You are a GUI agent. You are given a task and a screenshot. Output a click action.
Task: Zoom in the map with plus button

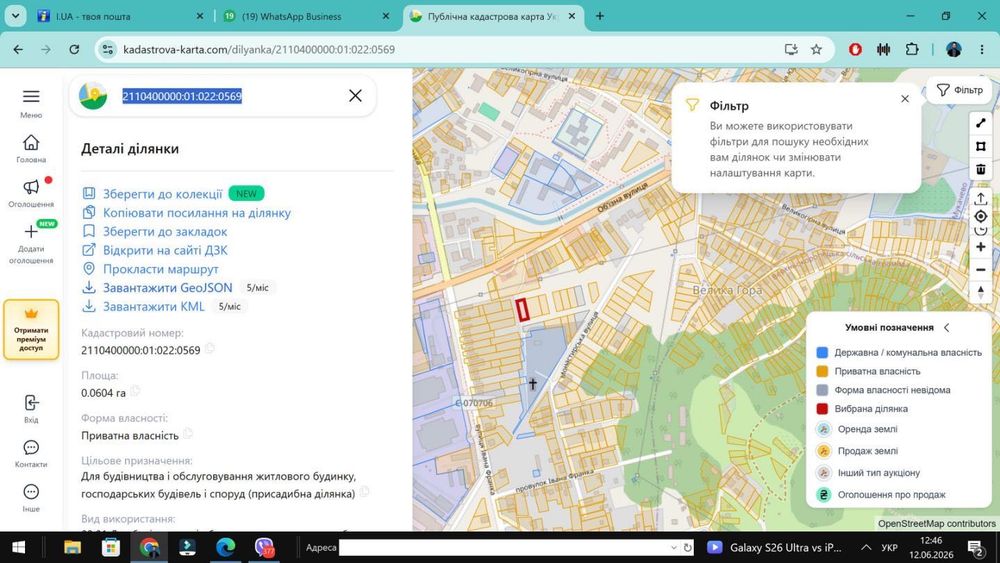pos(981,247)
